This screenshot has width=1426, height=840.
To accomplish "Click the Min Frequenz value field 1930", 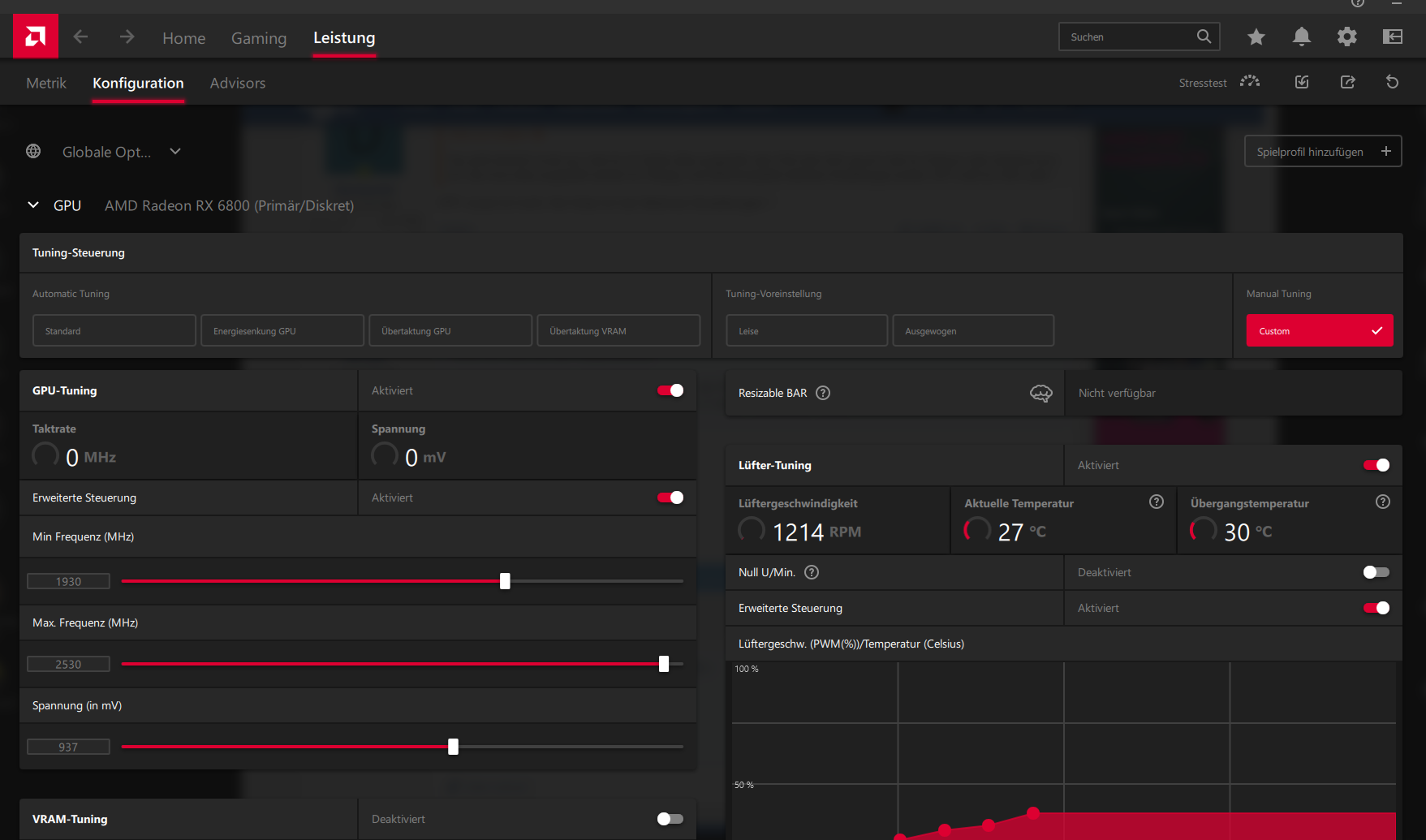I will point(68,581).
